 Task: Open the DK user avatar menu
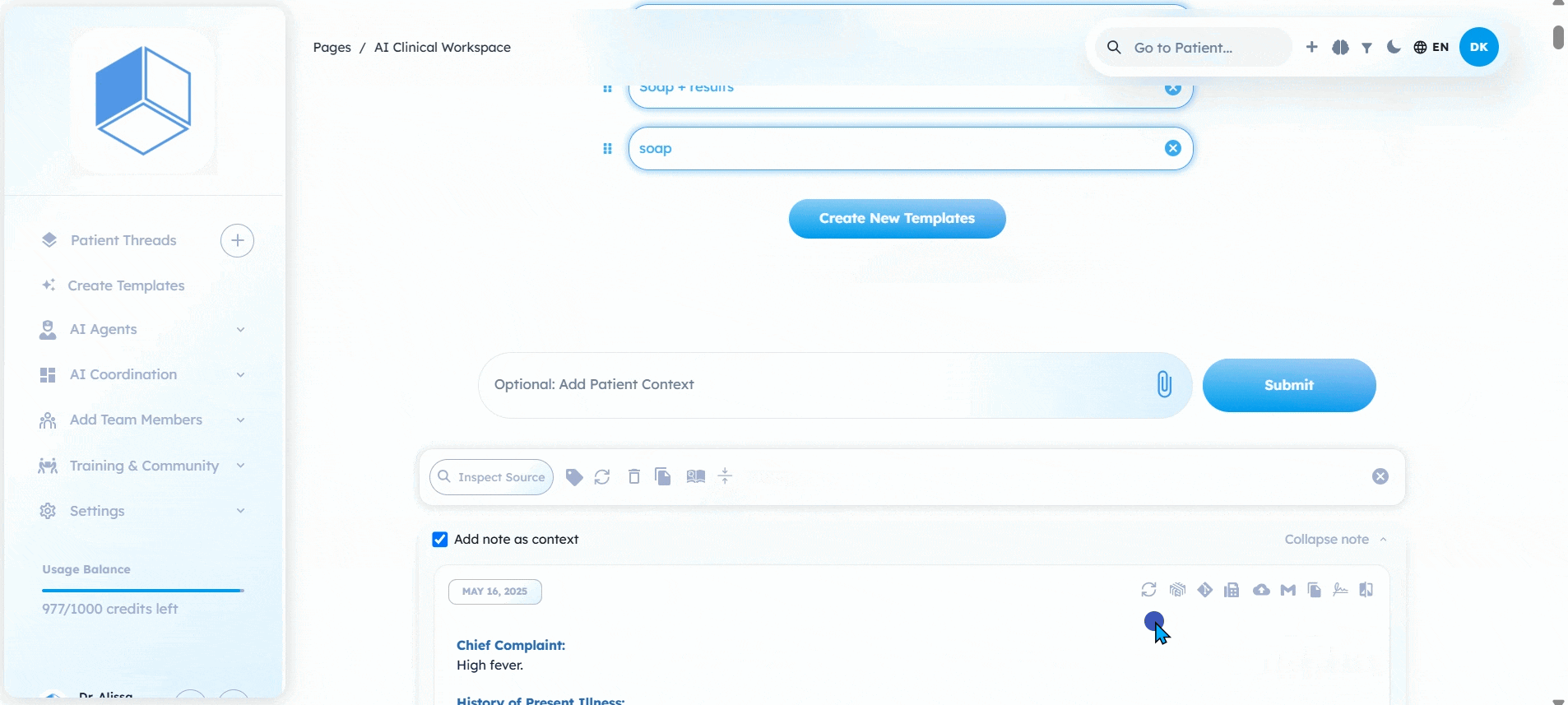[1479, 47]
